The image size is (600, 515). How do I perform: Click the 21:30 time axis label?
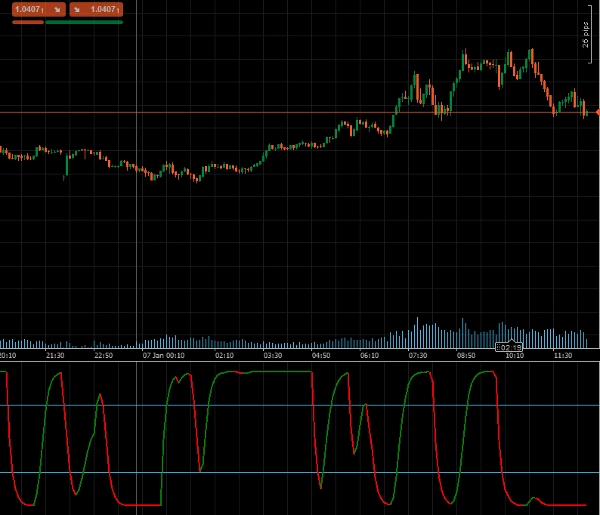tap(54, 355)
